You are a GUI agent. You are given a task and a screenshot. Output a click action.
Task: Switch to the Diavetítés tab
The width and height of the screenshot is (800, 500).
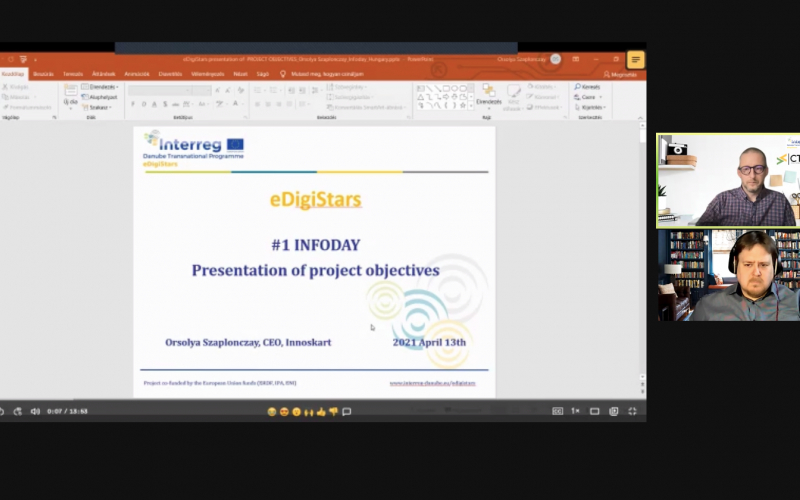tap(170, 74)
